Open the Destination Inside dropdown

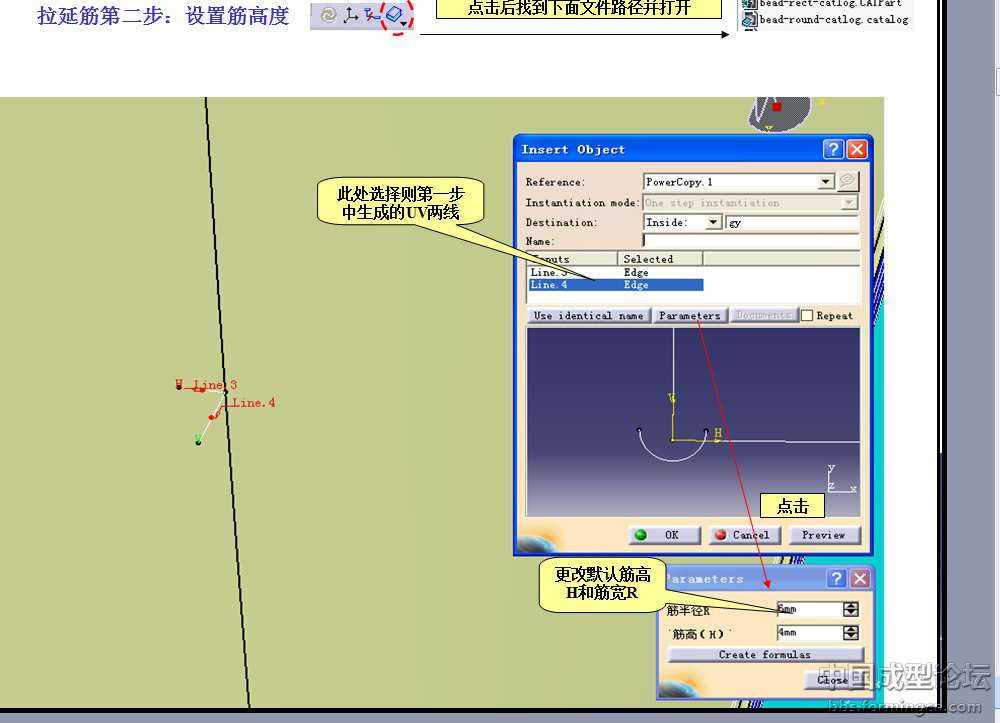point(713,222)
